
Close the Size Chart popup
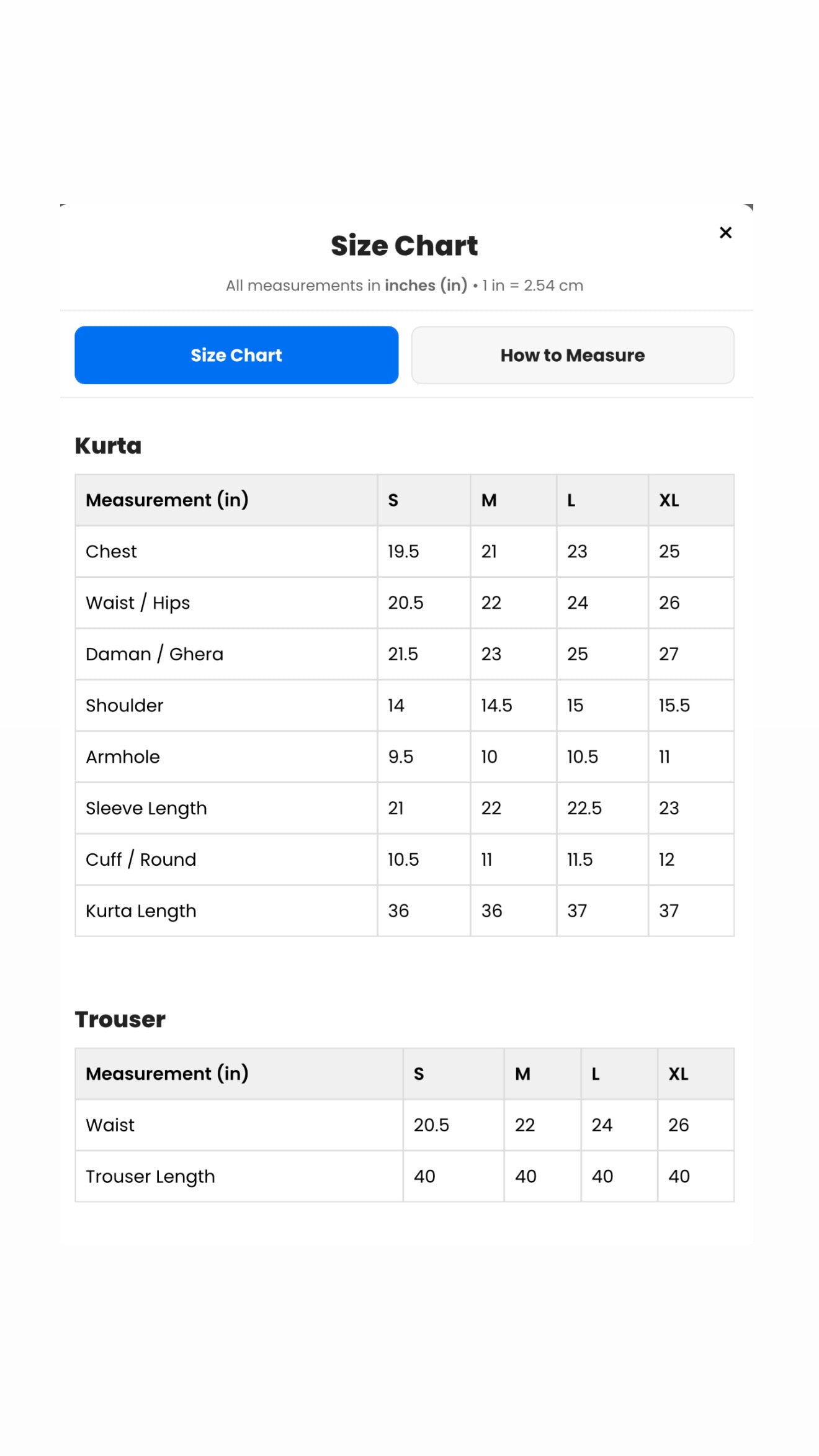[x=725, y=233]
